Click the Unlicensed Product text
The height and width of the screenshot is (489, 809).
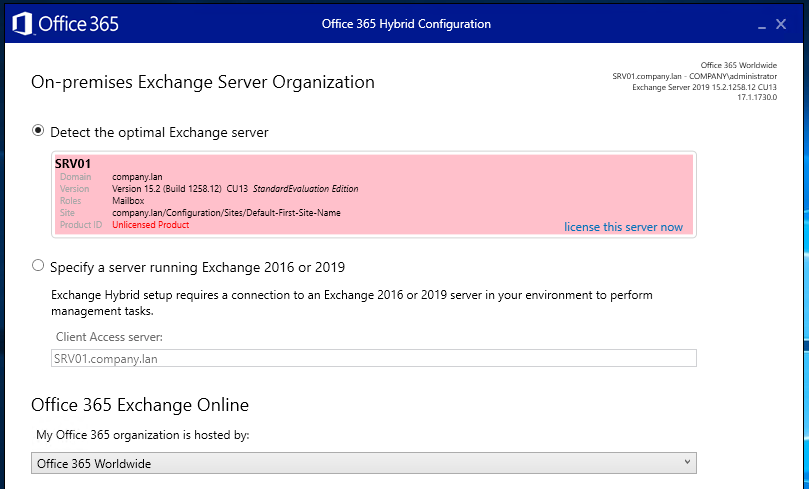tap(151, 225)
